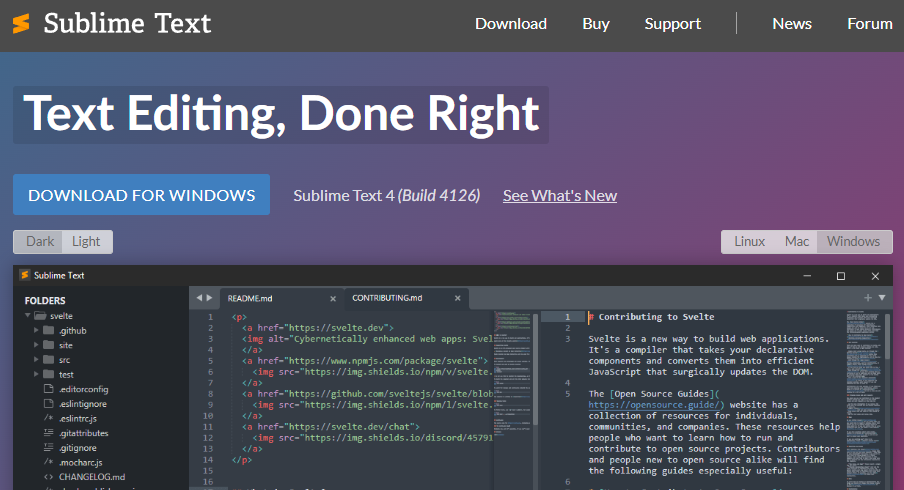The image size is (904, 490).
Task: Click the FOLDERS sidebar heading
Action: coord(45,300)
